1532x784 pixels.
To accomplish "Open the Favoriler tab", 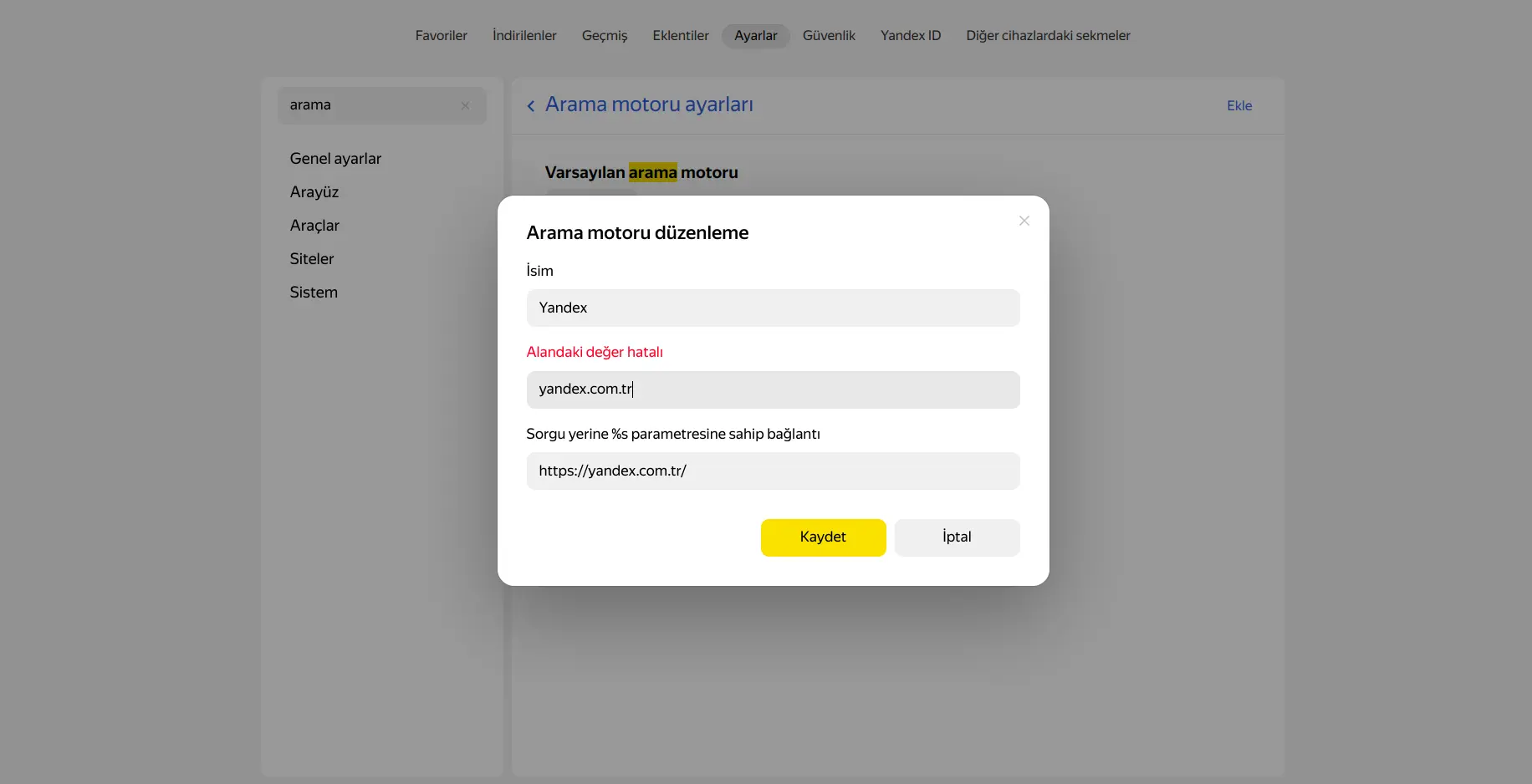I will (441, 36).
